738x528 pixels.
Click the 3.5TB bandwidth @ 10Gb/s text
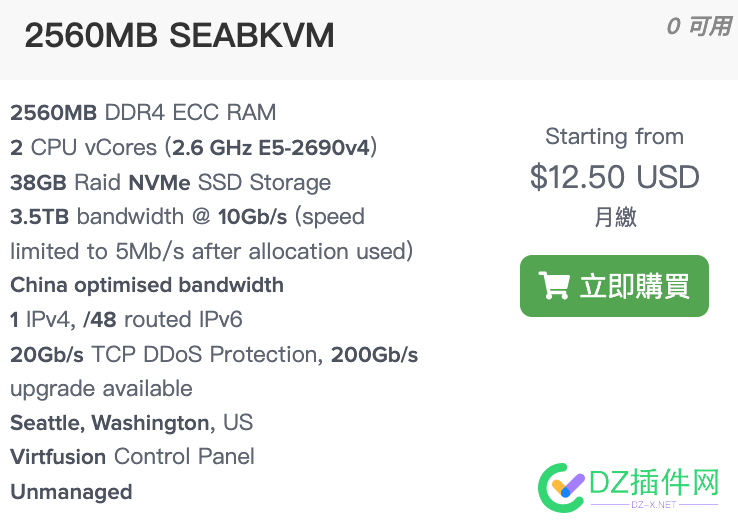tap(149, 217)
